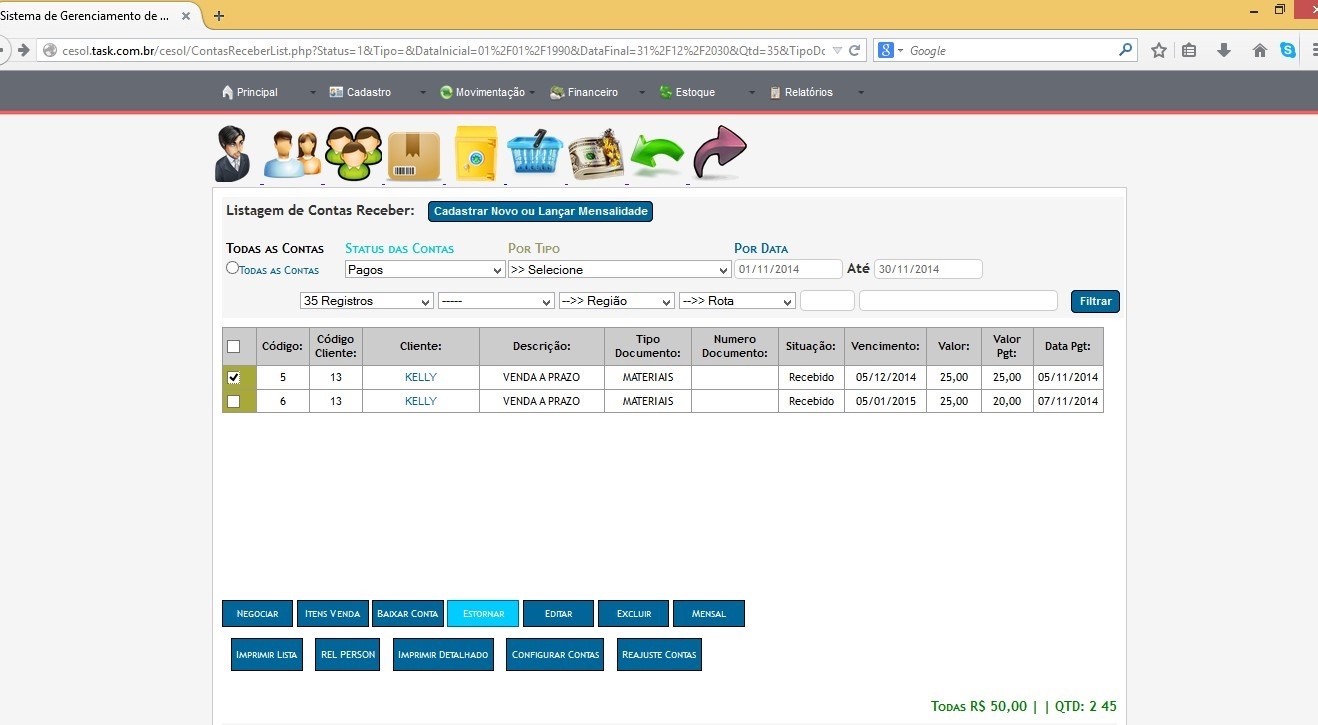This screenshot has height=725, width=1318.
Task: Open the 35 Registros dropdown
Action: [x=366, y=301]
